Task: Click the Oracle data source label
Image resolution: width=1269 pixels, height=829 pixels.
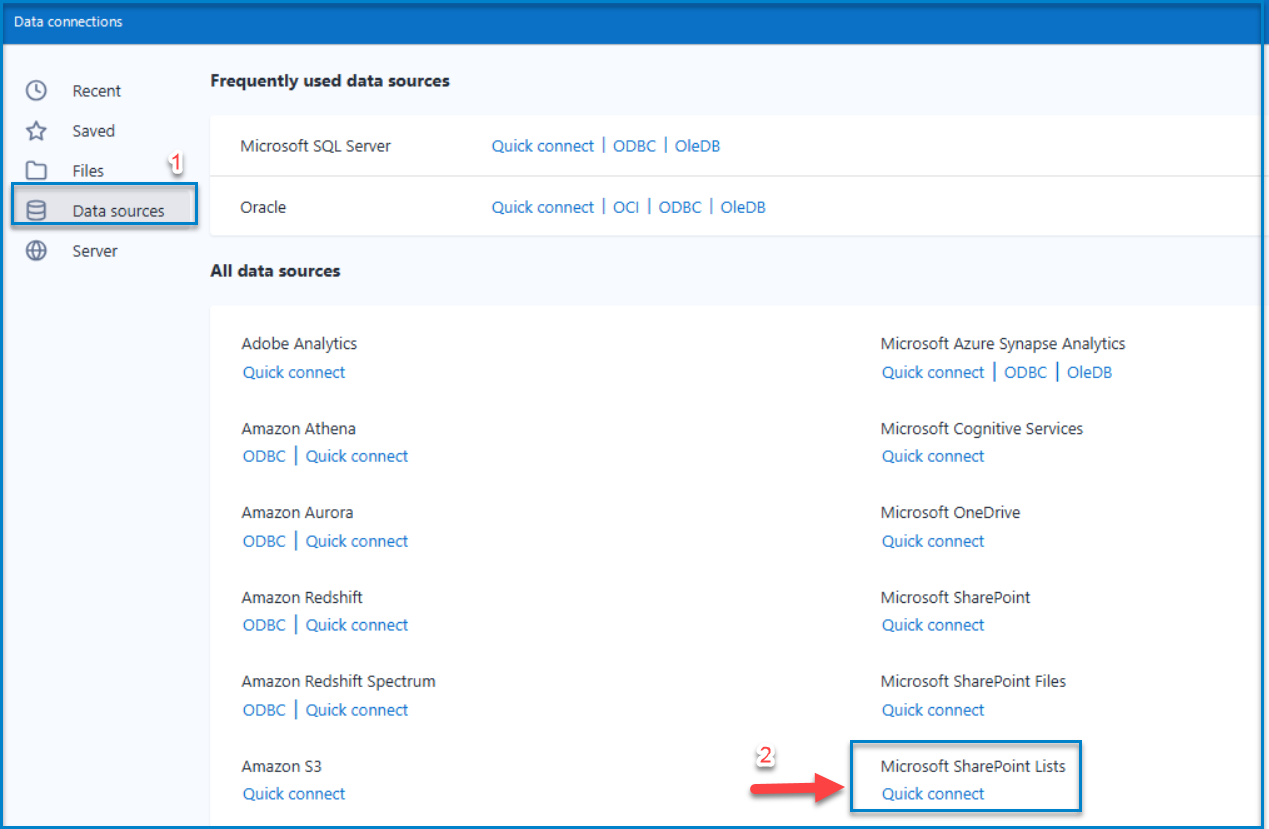Action: point(263,207)
